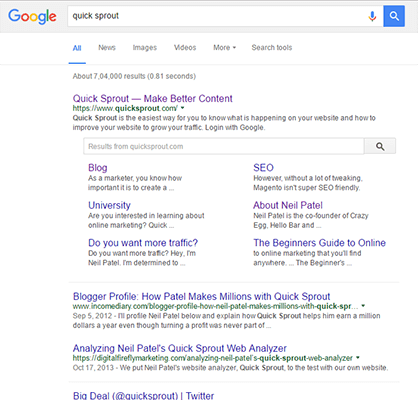Switch to the Images tab
Screen dimensions: 418x400
pos(145,48)
